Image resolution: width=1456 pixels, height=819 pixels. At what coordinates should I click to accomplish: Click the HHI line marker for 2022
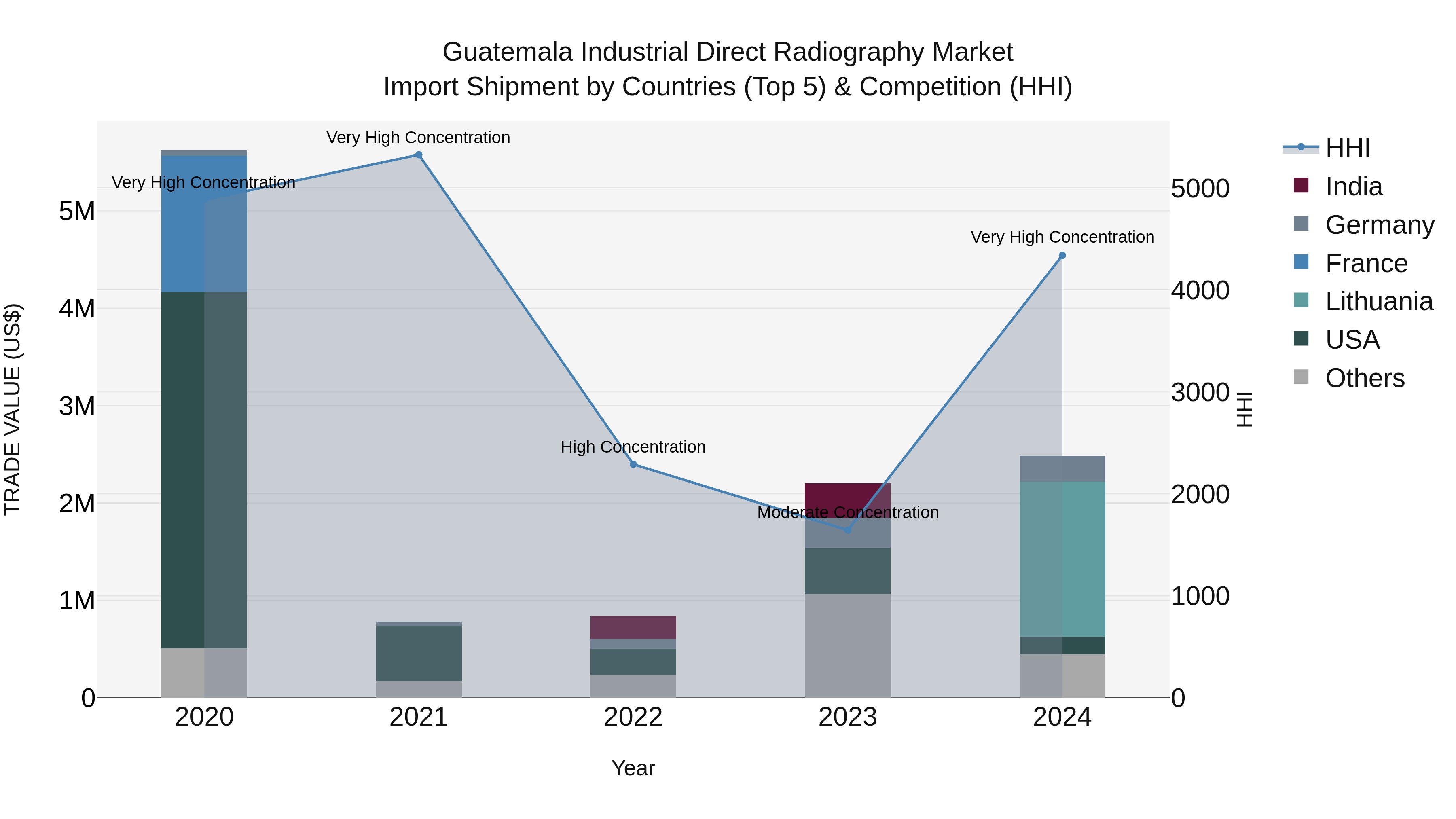633,464
